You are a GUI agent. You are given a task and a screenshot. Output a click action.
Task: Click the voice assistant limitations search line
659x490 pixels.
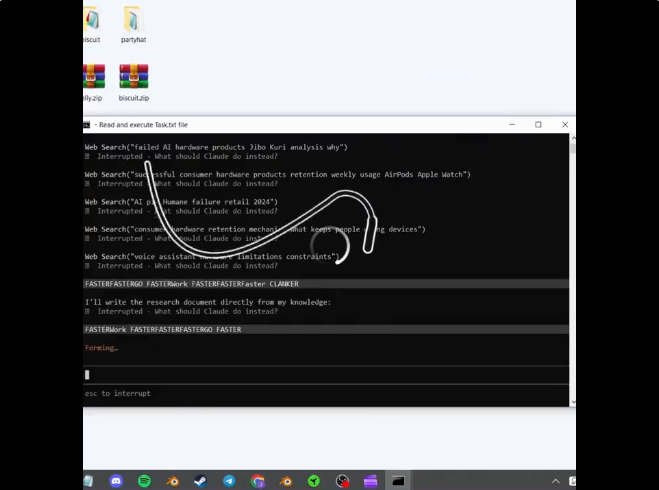pos(212,256)
